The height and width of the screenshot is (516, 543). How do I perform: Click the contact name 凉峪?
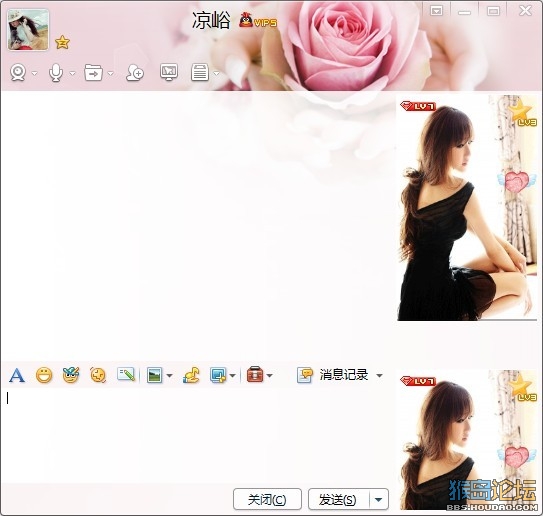[211, 20]
